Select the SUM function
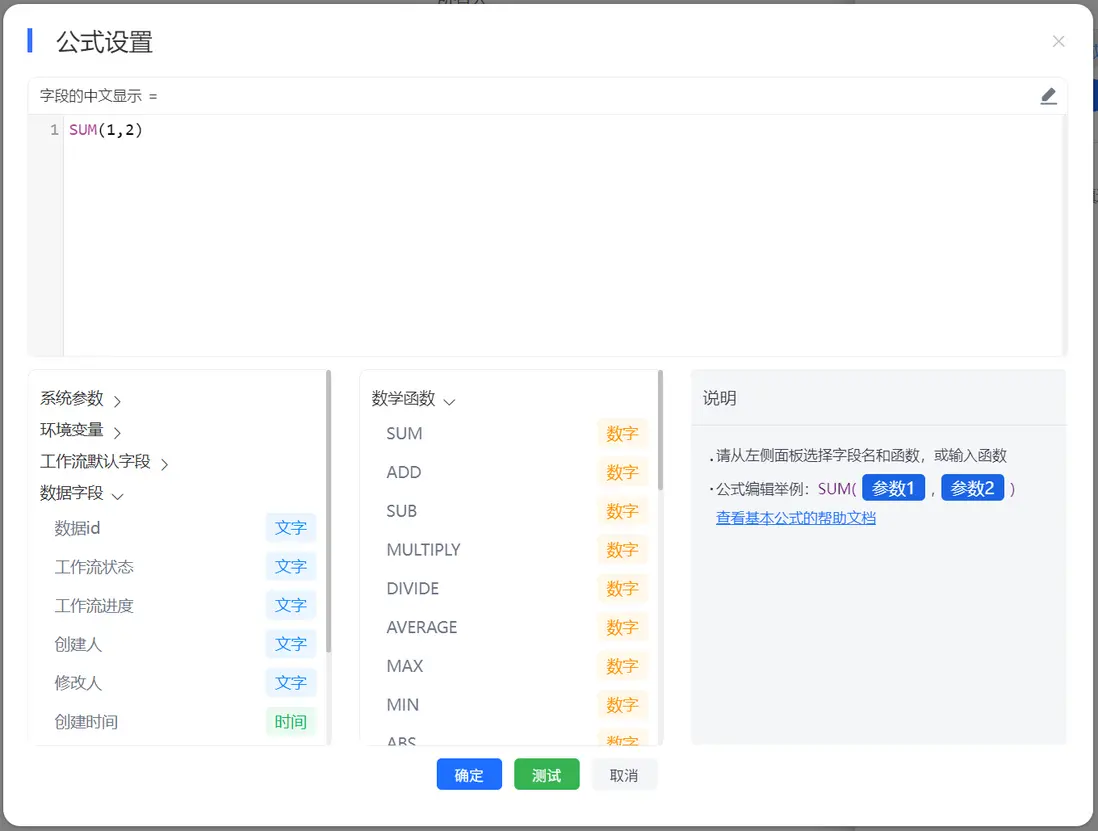Screen dimensions: 1098x831 pyautogui.click(x=404, y=433)
